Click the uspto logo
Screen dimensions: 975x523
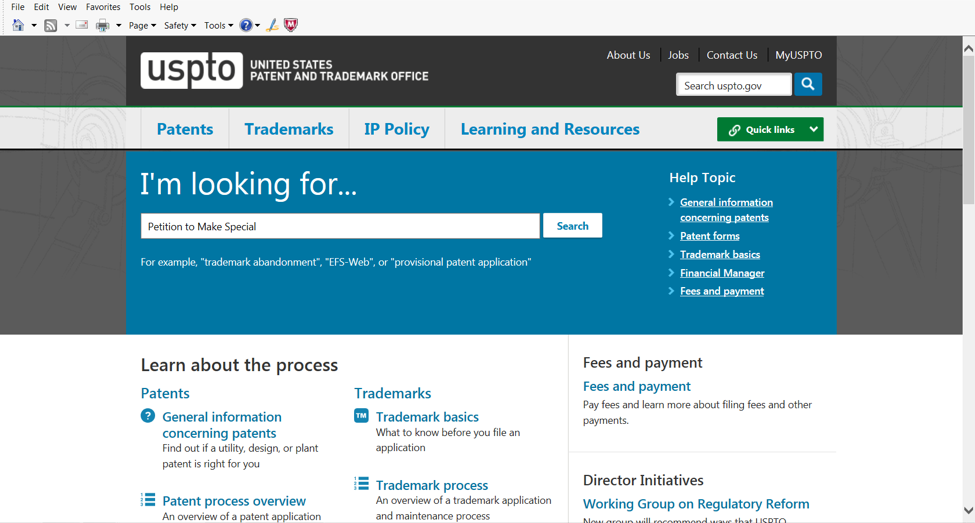192,70
